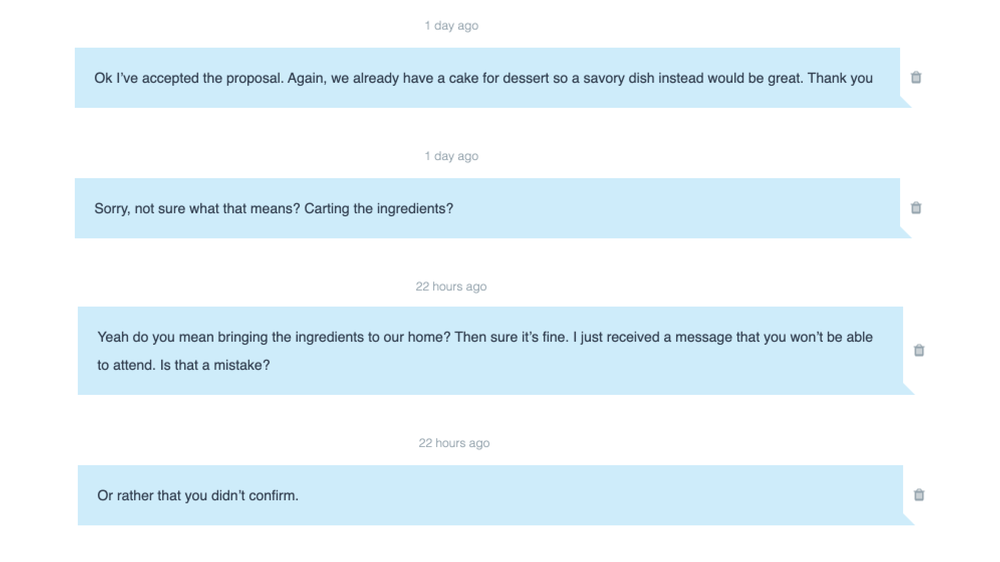Click the bubble tail of the 'Is that a mistake?' message
The image size is (1000, 562).
click(909, 388)
